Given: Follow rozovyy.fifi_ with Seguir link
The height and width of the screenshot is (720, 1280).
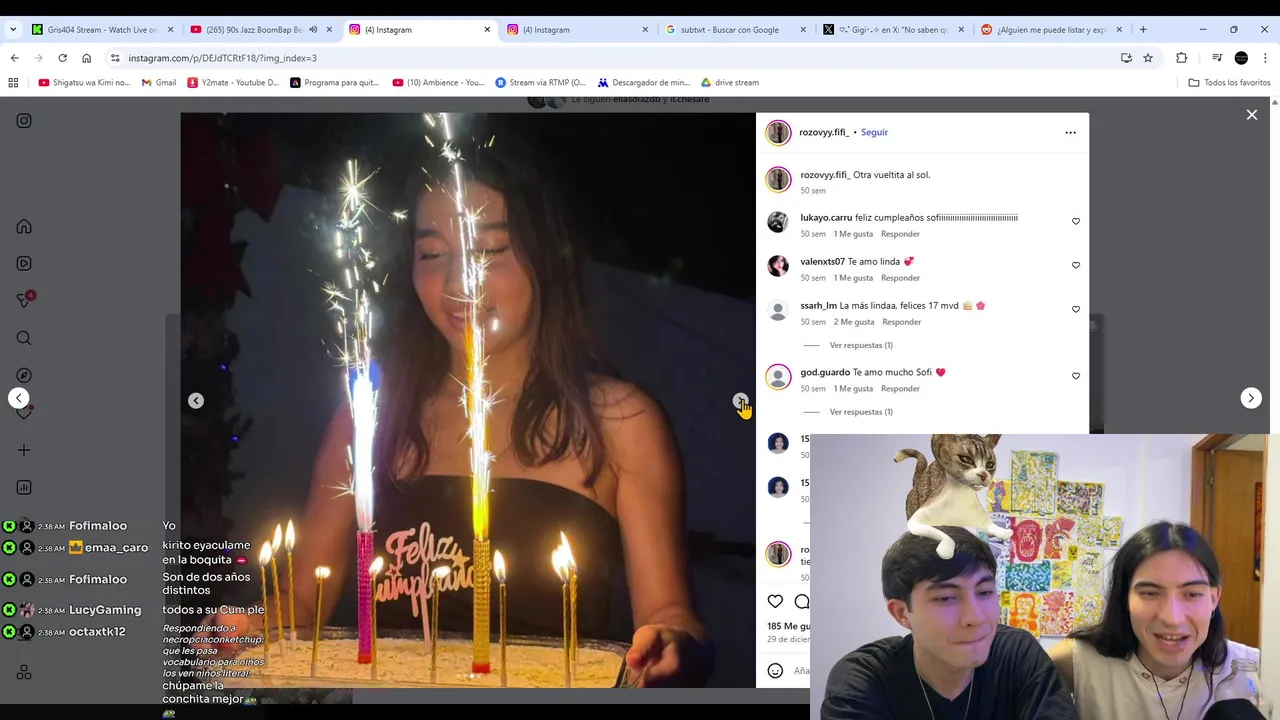Looking at the screenshot, I should [874, 132].
